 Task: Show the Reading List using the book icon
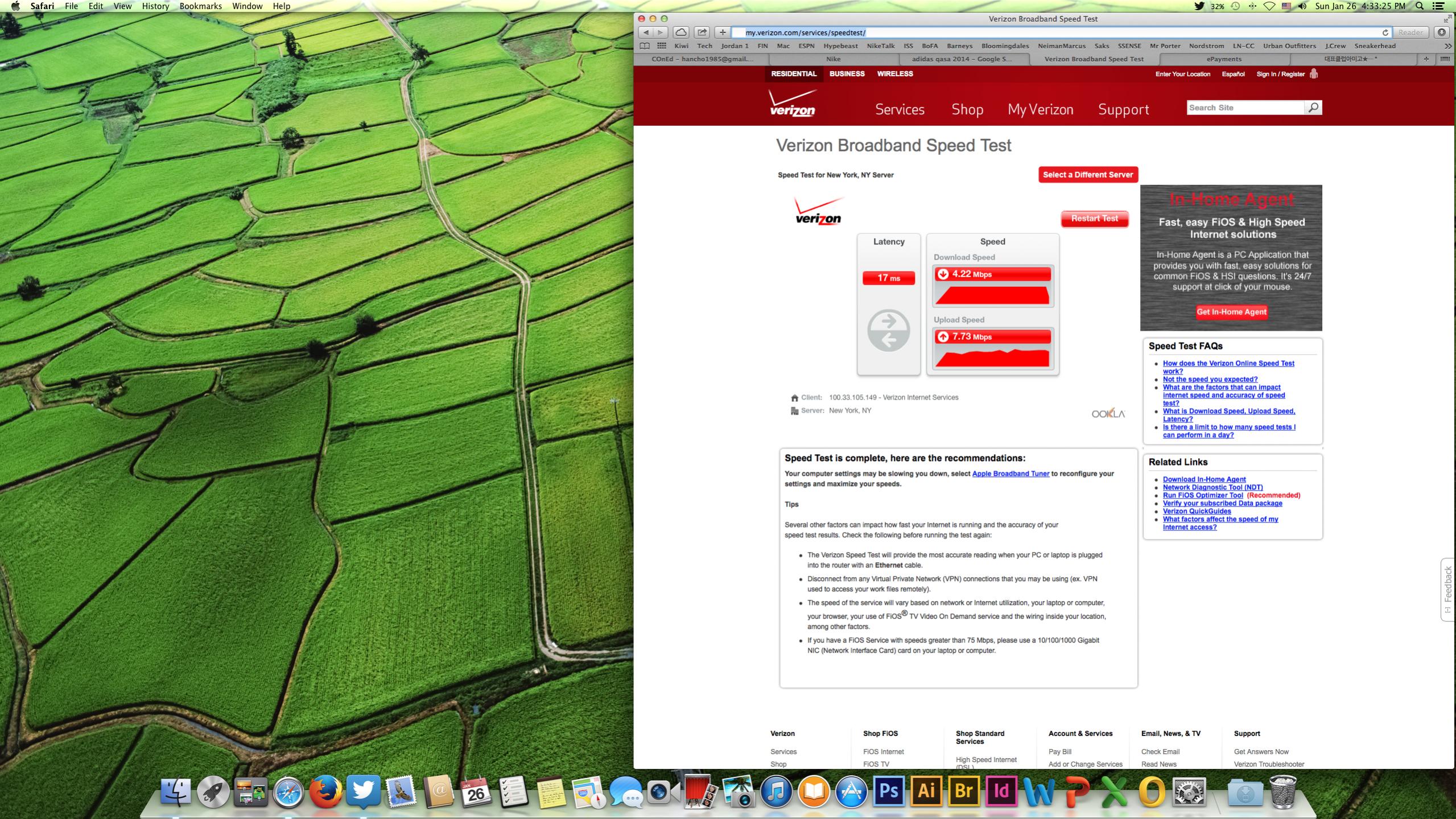pyautogui.click(x=645, y=46)
